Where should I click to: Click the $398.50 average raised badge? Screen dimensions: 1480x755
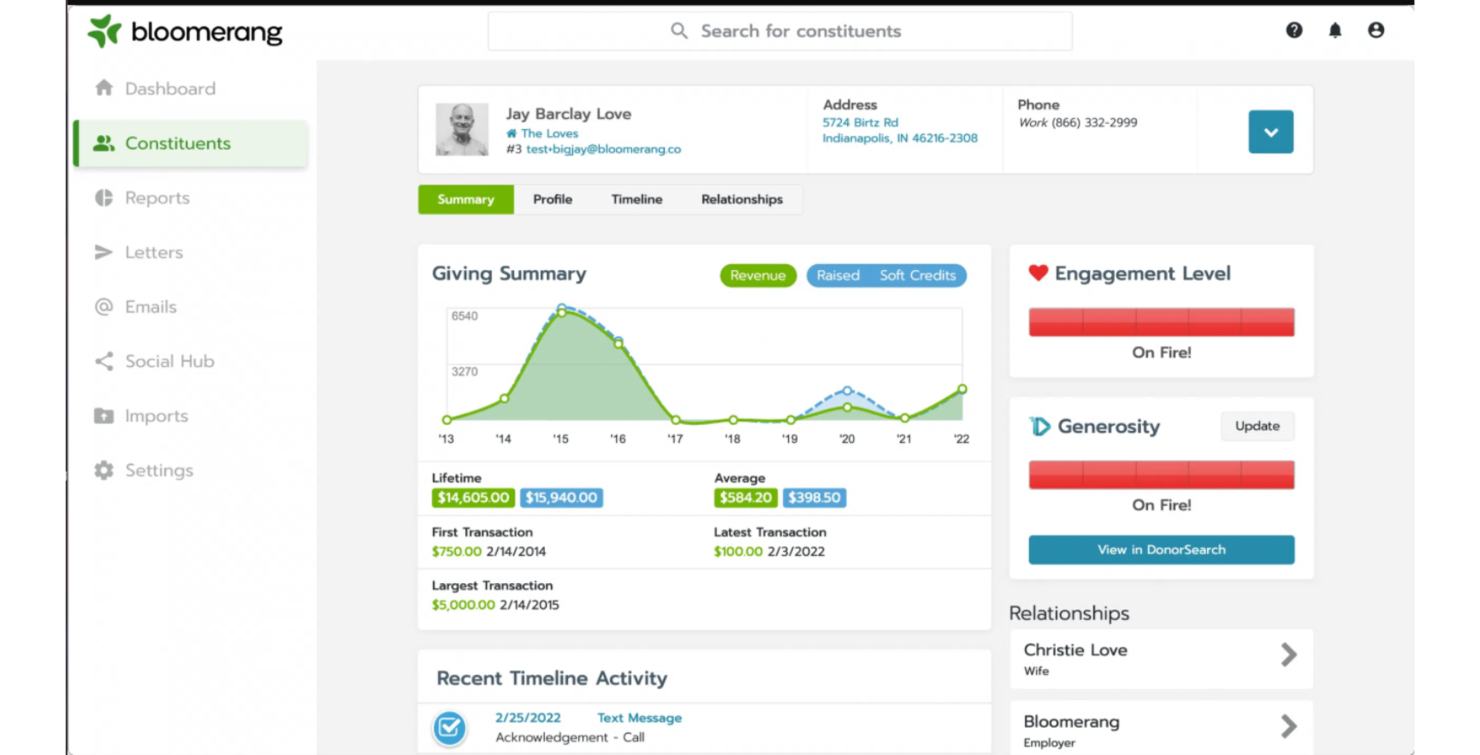(815, 498)
